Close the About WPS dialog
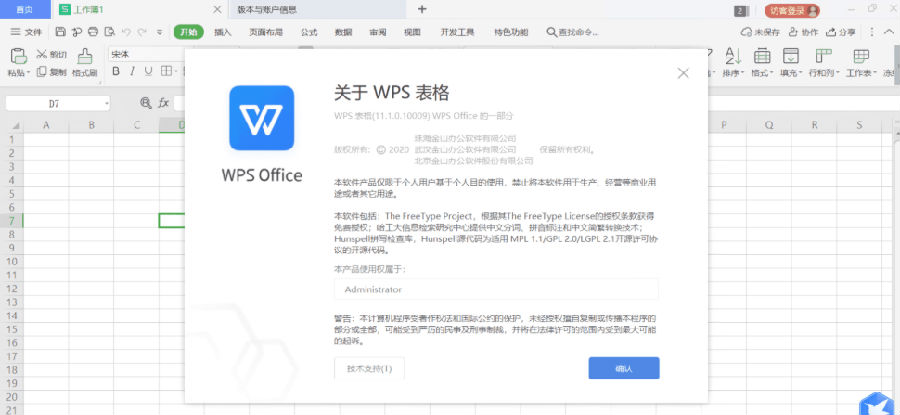This screenshot has width=900, height=415. point(683,73)
